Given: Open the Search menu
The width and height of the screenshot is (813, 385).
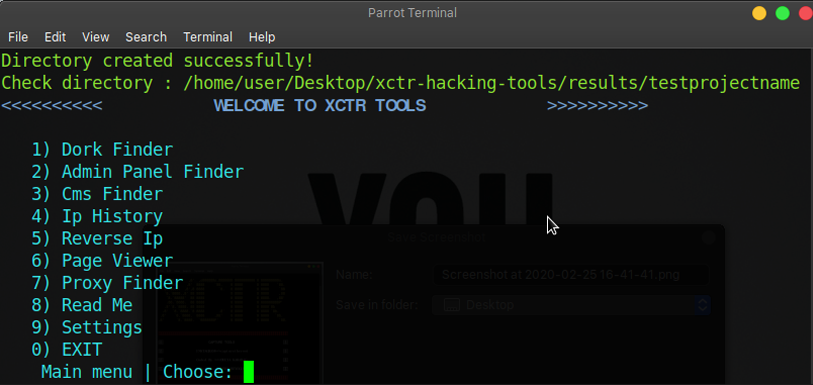Looking at the screenshot, I should [x=146, y=37].
